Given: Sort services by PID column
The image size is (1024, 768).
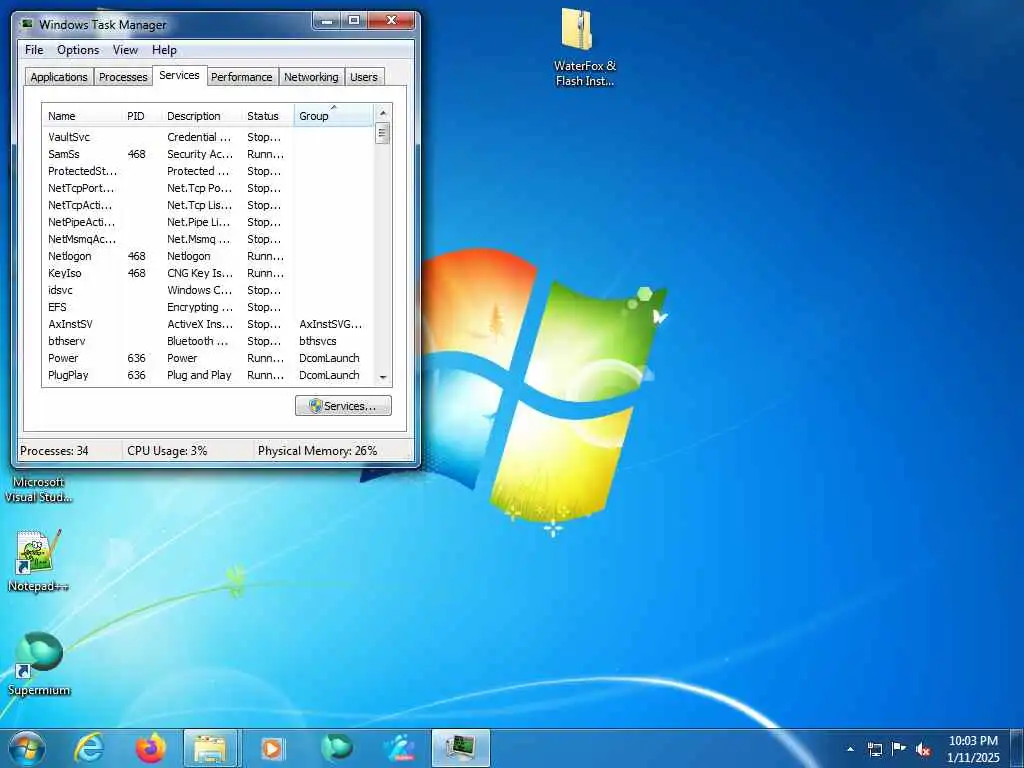Looking at the screenshot, I should click(x=141, y=116).
